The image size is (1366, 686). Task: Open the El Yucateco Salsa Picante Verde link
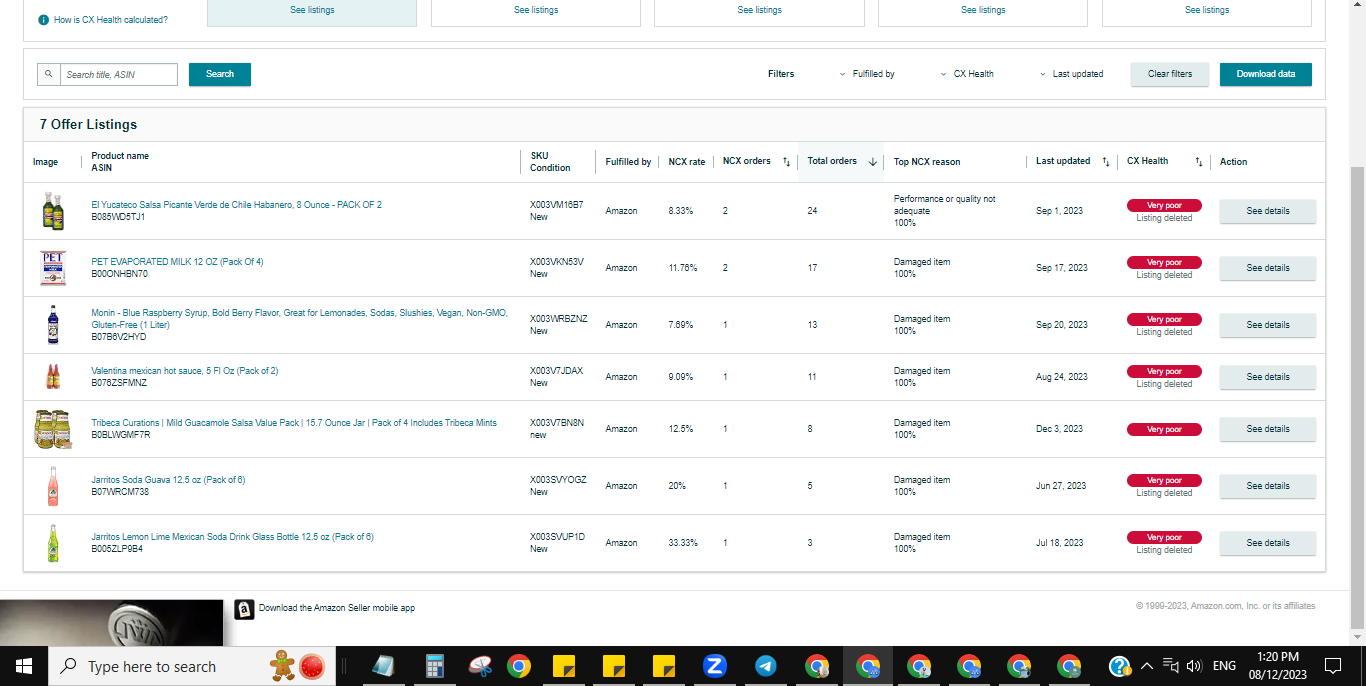pyautogui.click(x=236, y=205)
